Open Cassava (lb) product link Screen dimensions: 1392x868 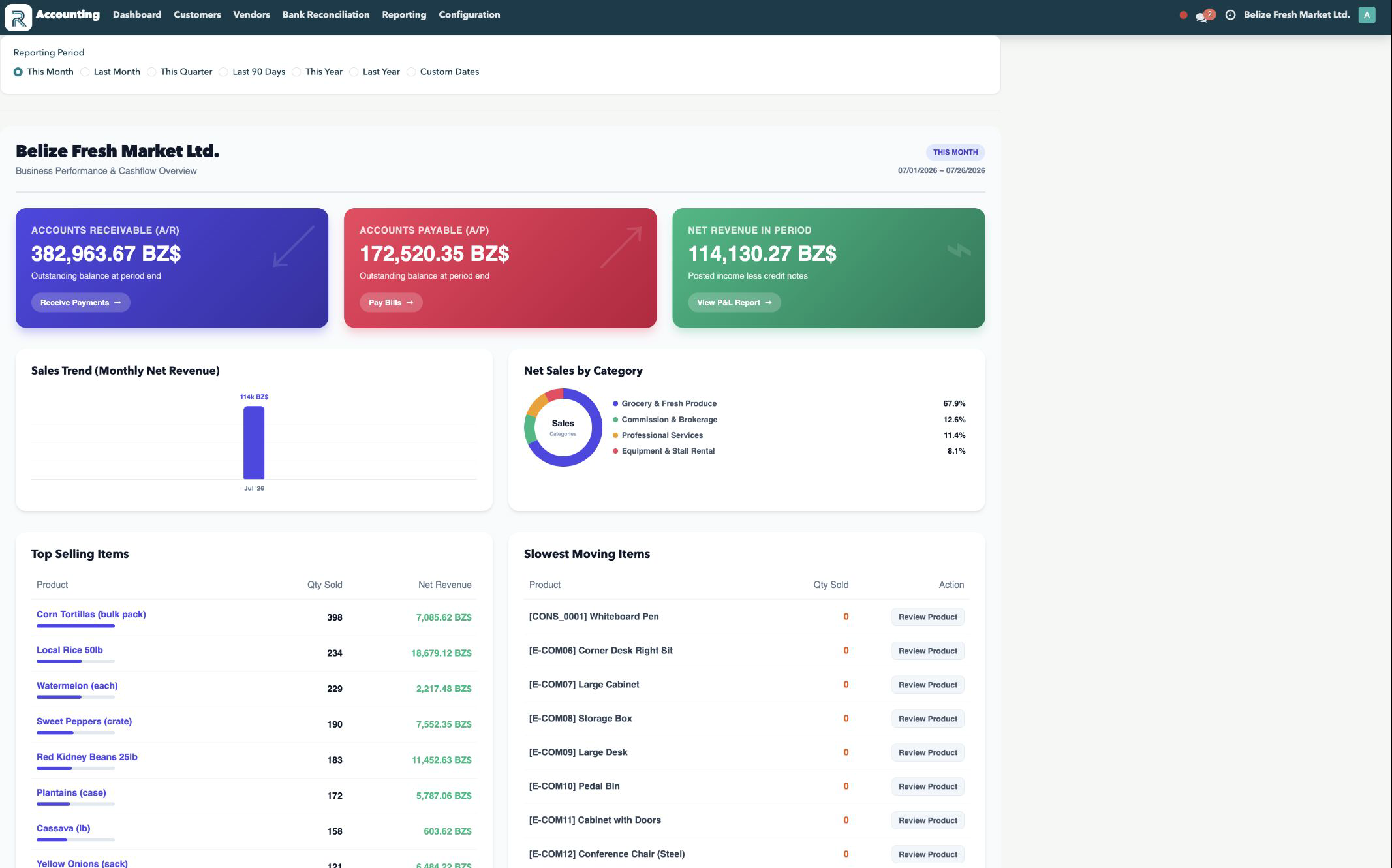[63, 828]
